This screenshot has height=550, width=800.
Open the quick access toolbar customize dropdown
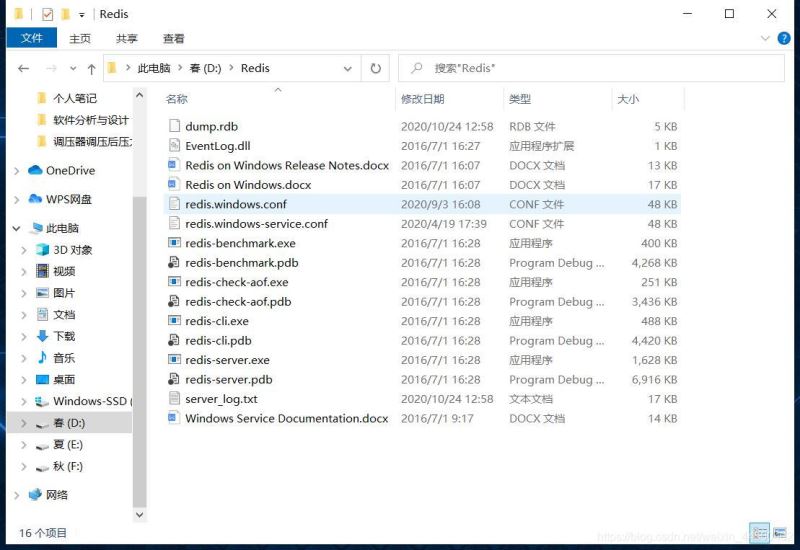pos(82,15)
